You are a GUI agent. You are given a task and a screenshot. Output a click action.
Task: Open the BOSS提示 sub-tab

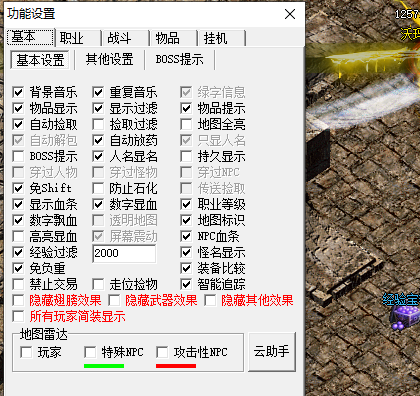[x=179, y=60]
